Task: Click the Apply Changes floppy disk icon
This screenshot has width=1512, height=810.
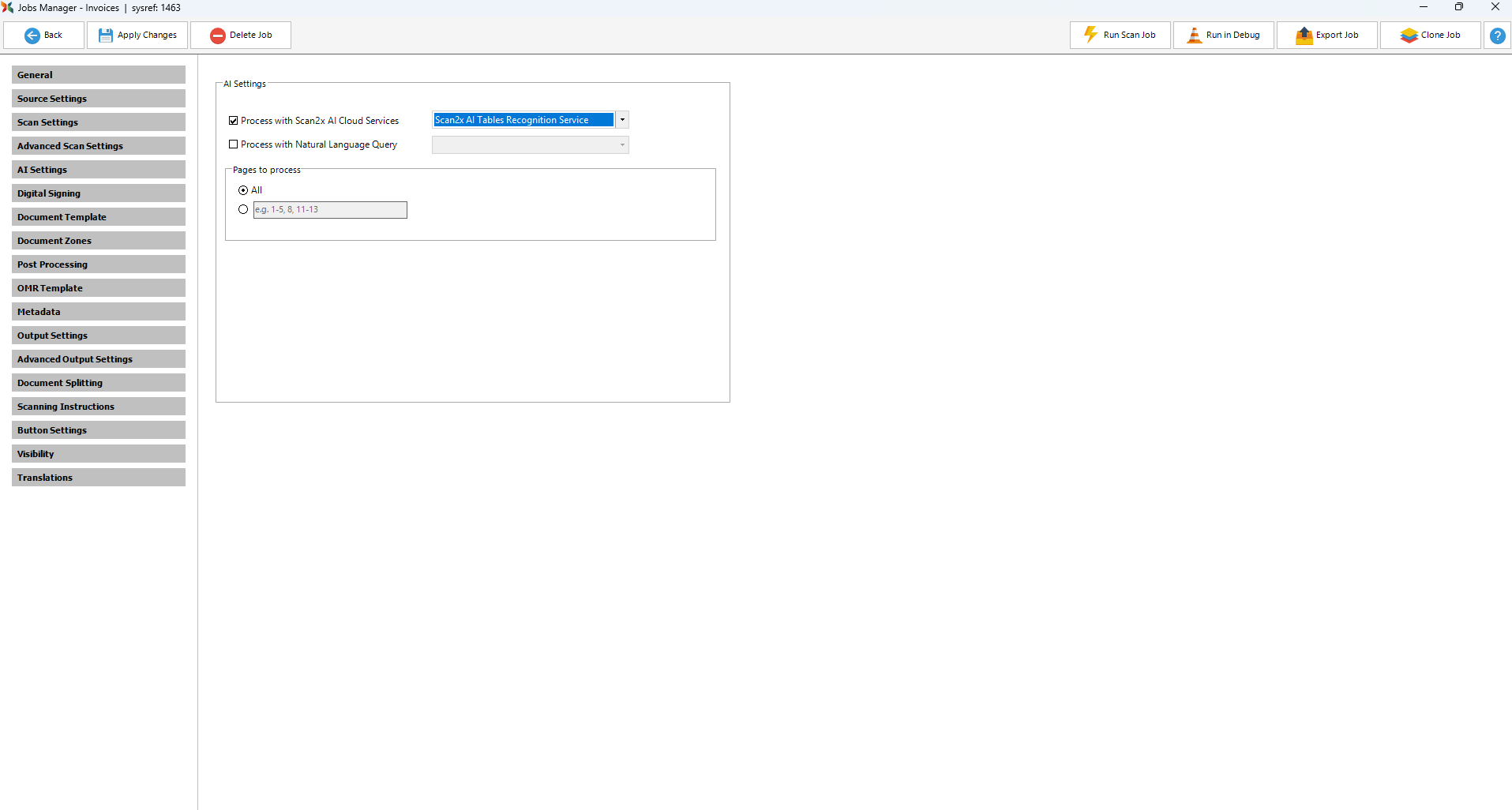Action: [105, 36]
